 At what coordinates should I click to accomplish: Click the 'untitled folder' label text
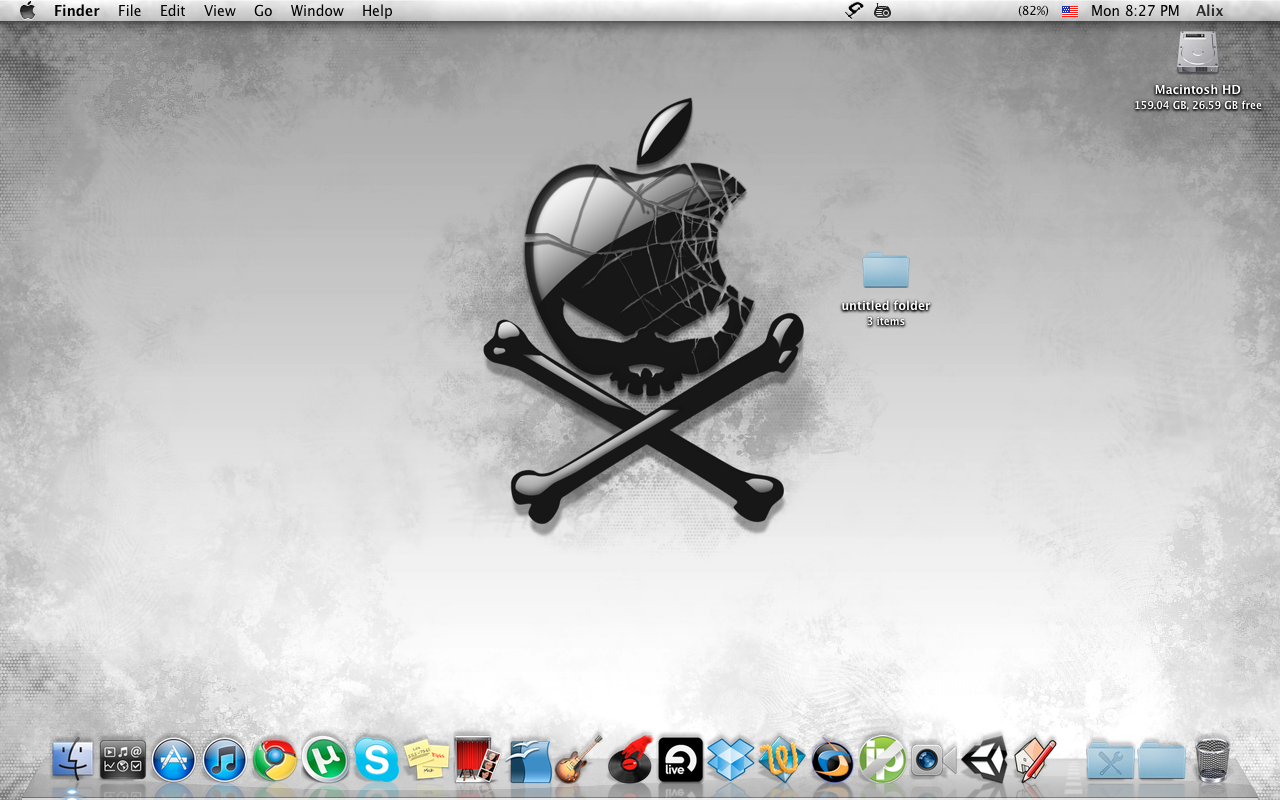[886, 306]
